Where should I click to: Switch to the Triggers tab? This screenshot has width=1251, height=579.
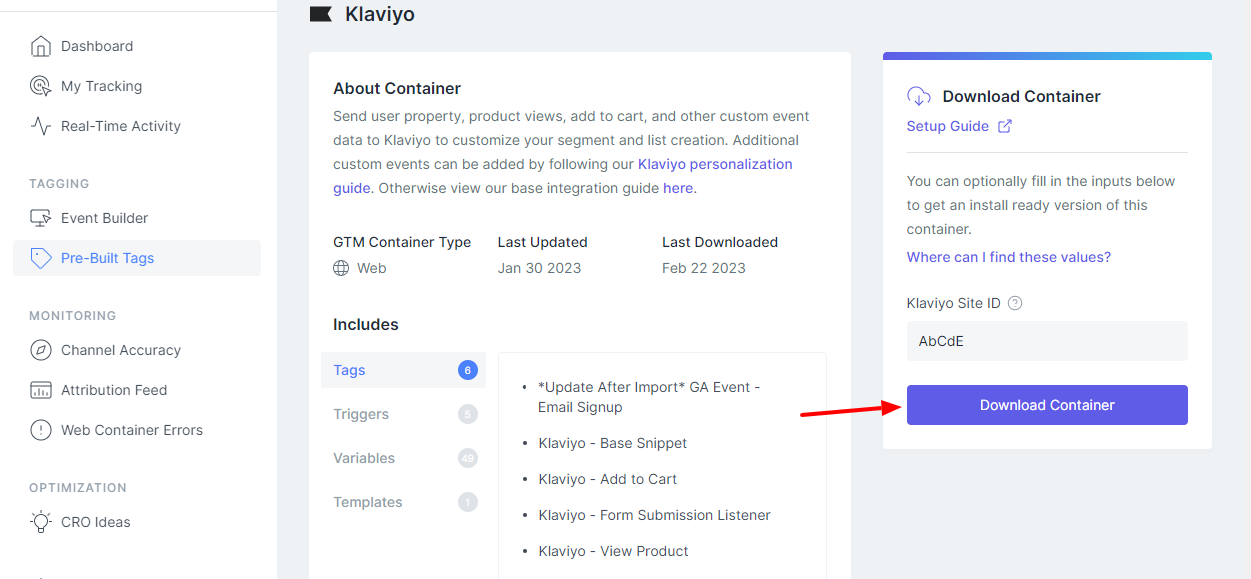click(x=403, y=414)
